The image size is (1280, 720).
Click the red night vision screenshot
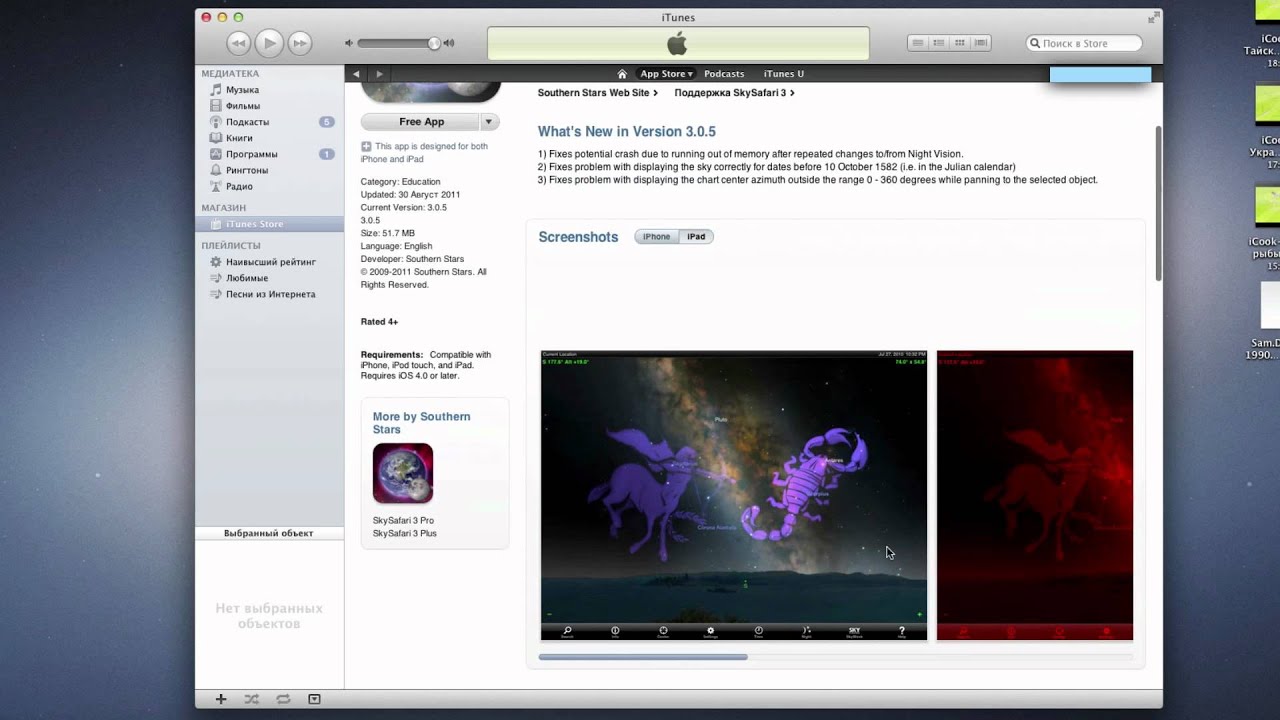click(1035, 495)
